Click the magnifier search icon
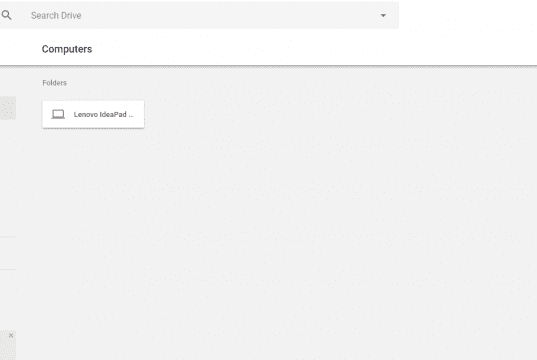This screenshot has height=360, width=537. [x=7, y=15]
